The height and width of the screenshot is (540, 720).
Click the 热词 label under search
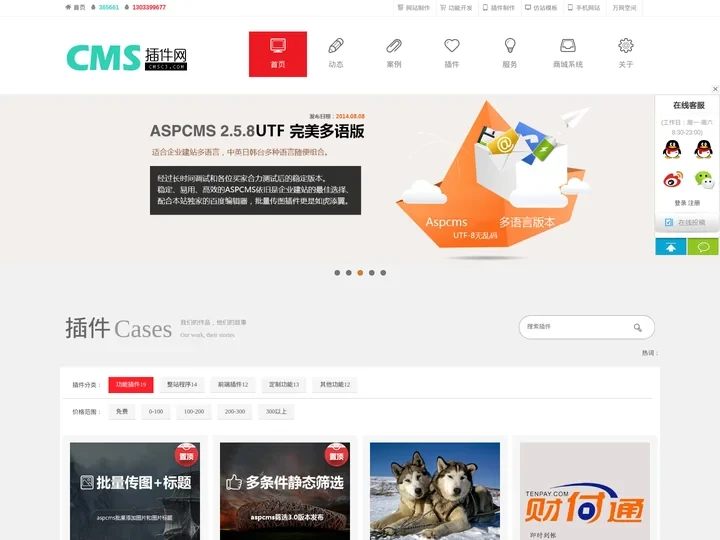(x=650, y=353)
